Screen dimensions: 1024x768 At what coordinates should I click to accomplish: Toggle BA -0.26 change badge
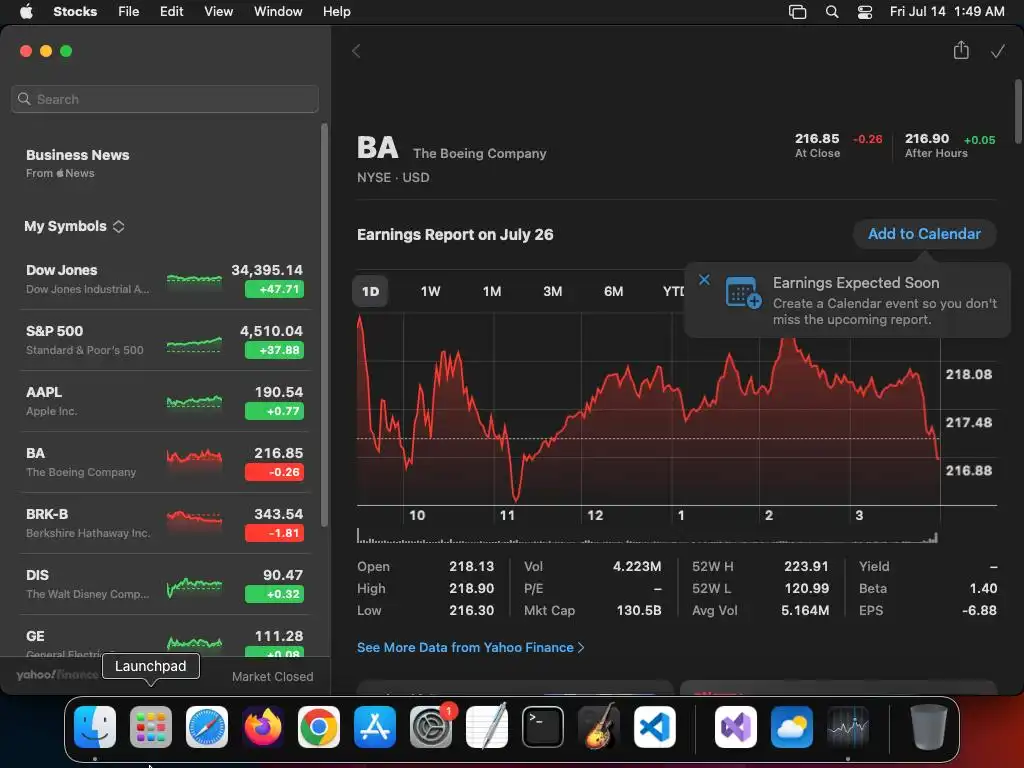(274, 472)
